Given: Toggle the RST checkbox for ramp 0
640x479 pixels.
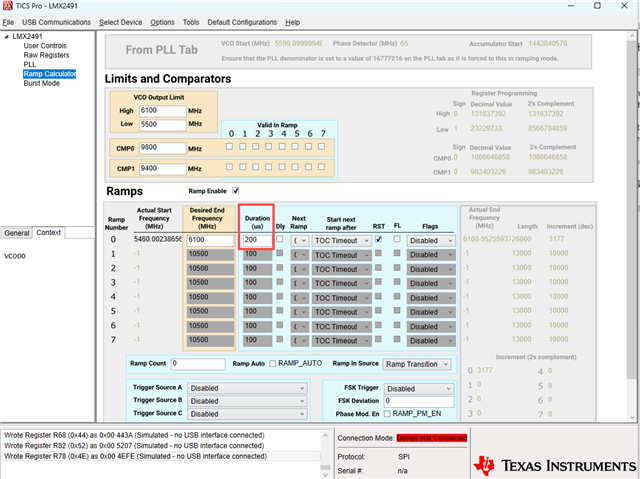Looking at the screenshot, I should click(x=378, y=240).
